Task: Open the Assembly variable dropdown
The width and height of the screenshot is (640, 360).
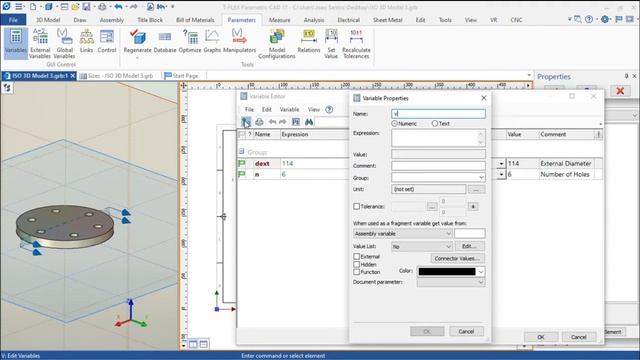Action: [x=448, y=233]
